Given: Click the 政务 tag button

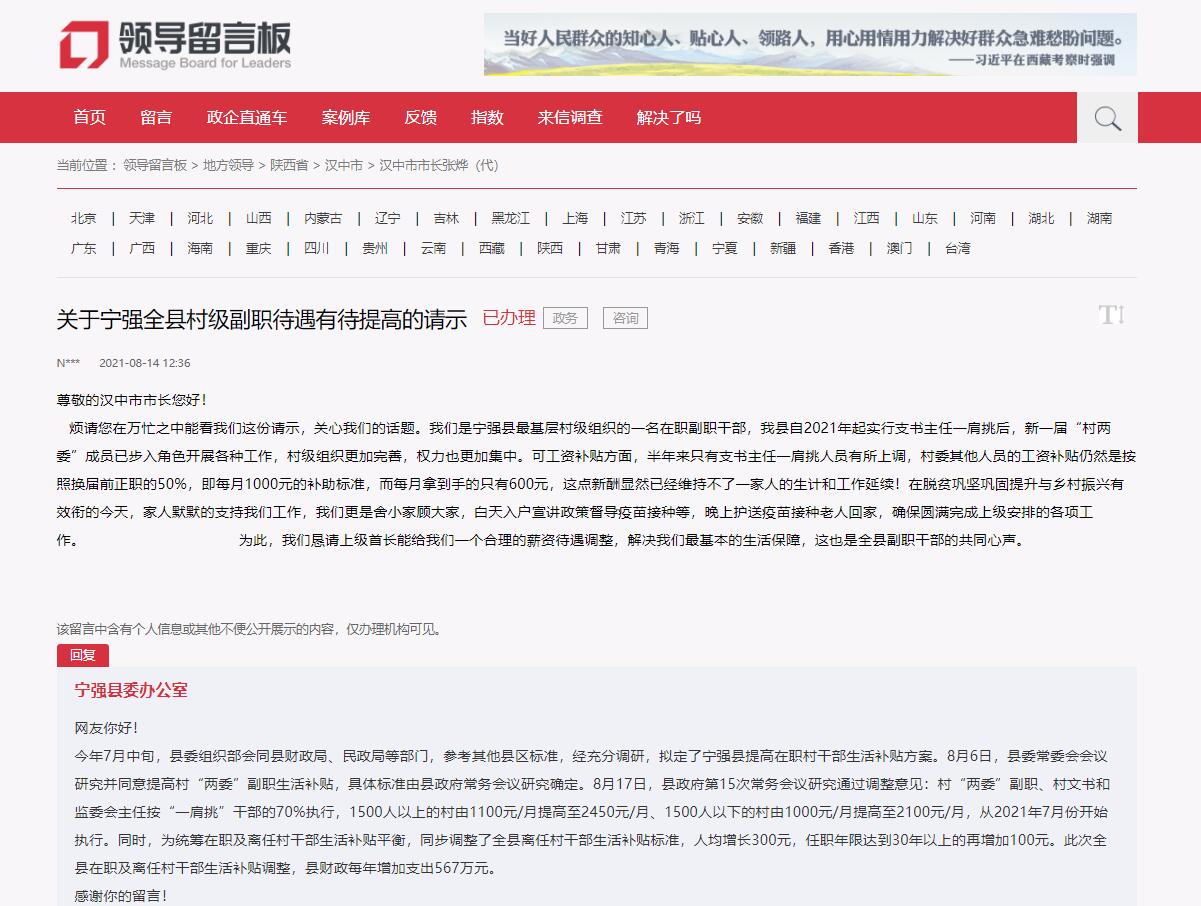Looking at the screenshot, I should (x=565, y=318).
